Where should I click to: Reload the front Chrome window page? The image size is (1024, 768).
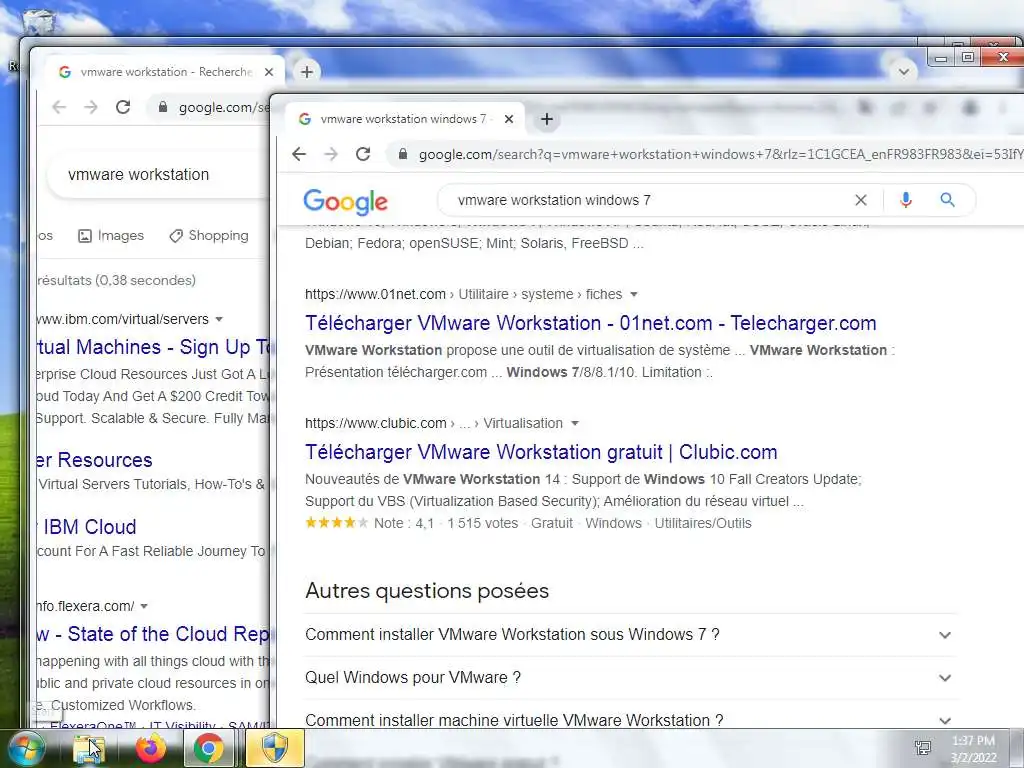(363, 154)
